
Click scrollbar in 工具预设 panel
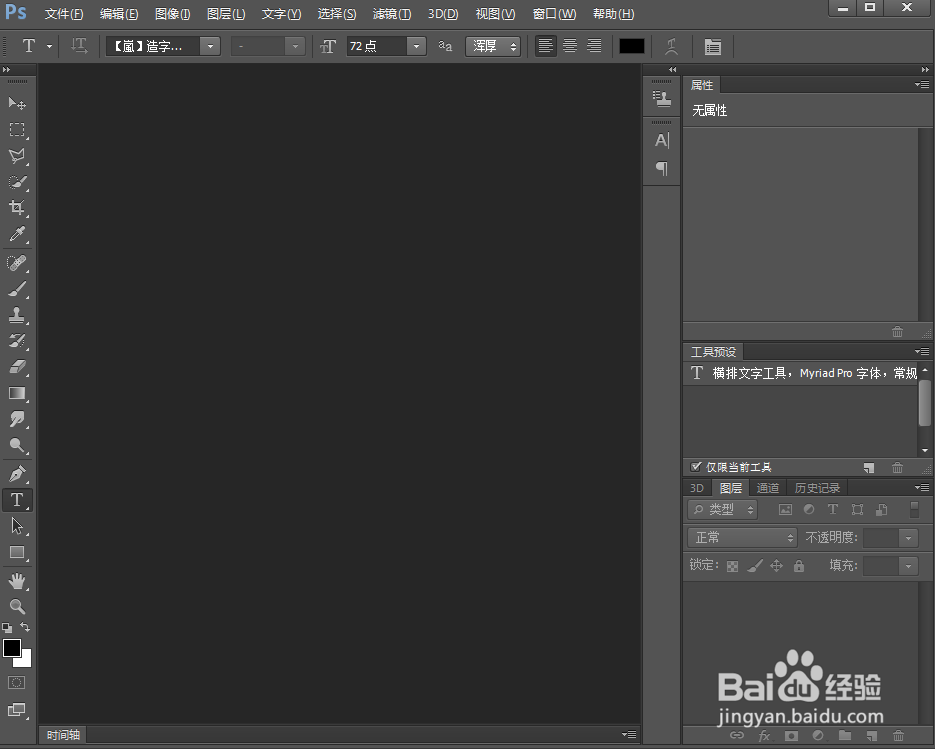point(925,403)
